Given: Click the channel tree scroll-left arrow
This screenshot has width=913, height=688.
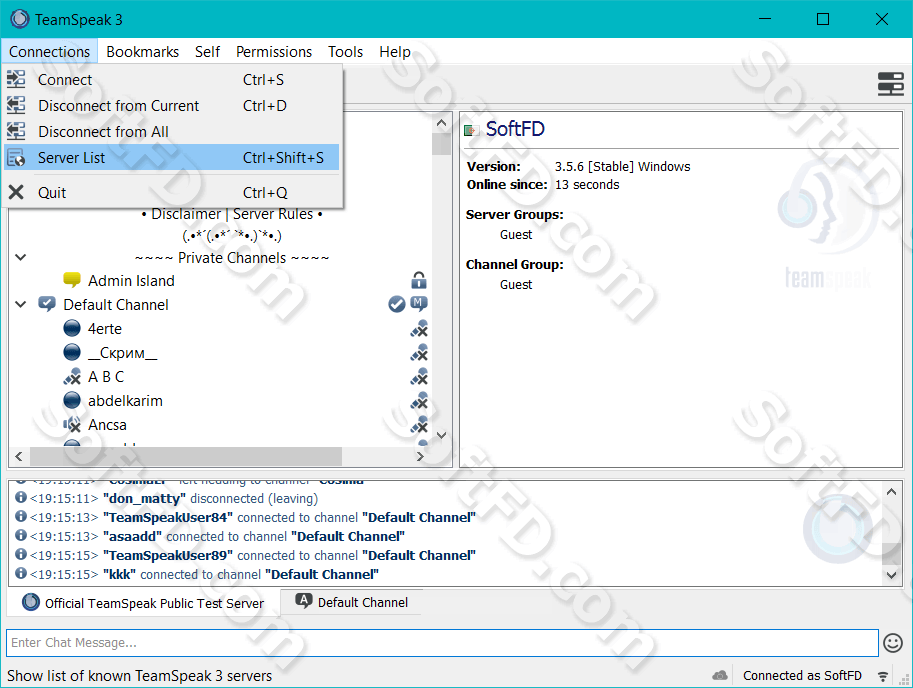Looking at the screenshot, I should tap(19, 456).
